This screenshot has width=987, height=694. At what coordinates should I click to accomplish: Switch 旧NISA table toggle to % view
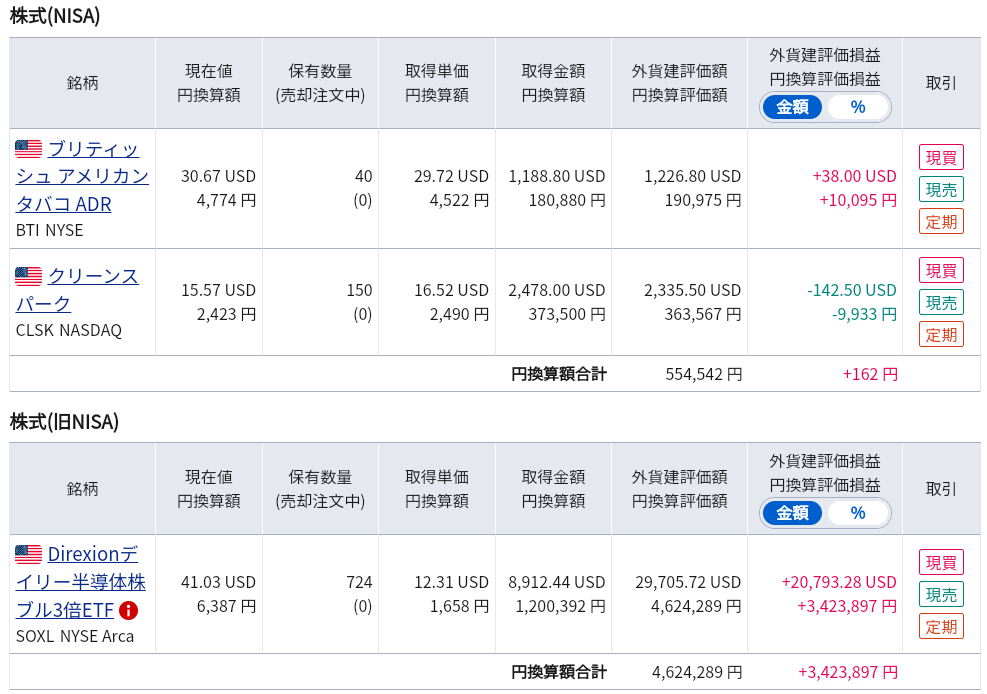(857, 513)
